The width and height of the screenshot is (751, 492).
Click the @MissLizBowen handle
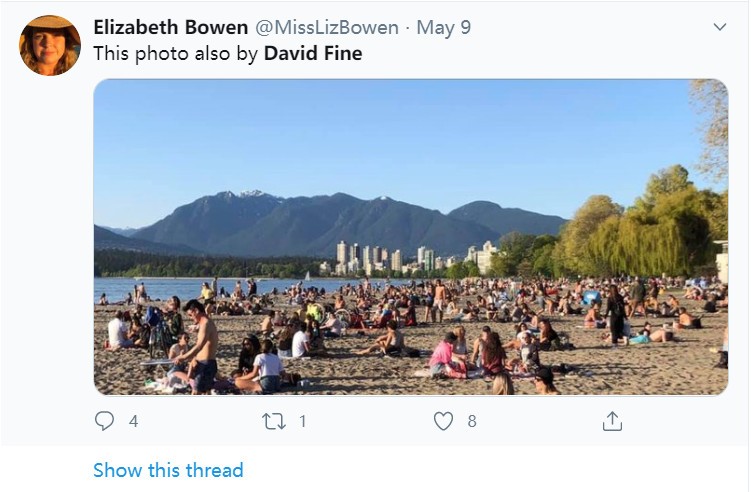pos(327,27)
